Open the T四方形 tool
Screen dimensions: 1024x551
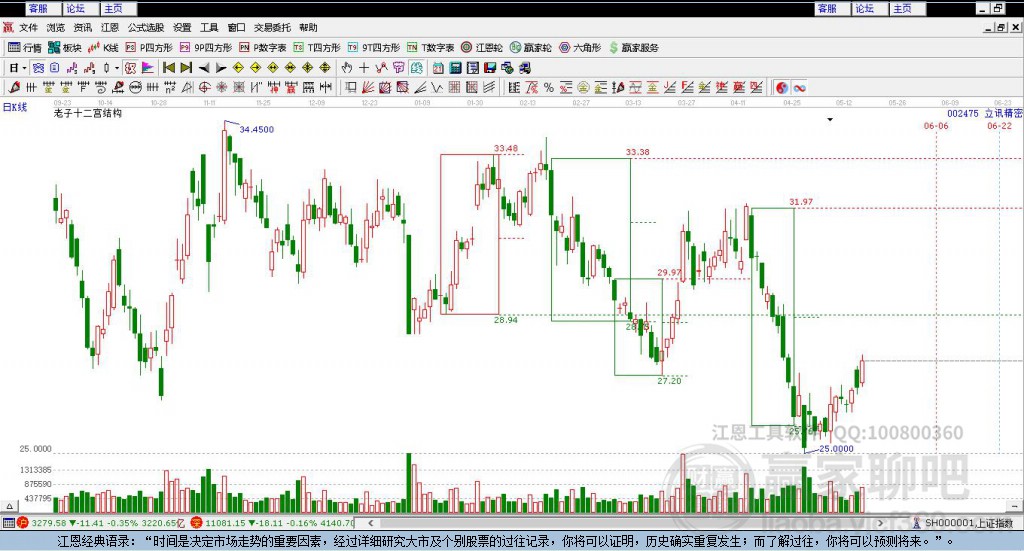point(317,48)
